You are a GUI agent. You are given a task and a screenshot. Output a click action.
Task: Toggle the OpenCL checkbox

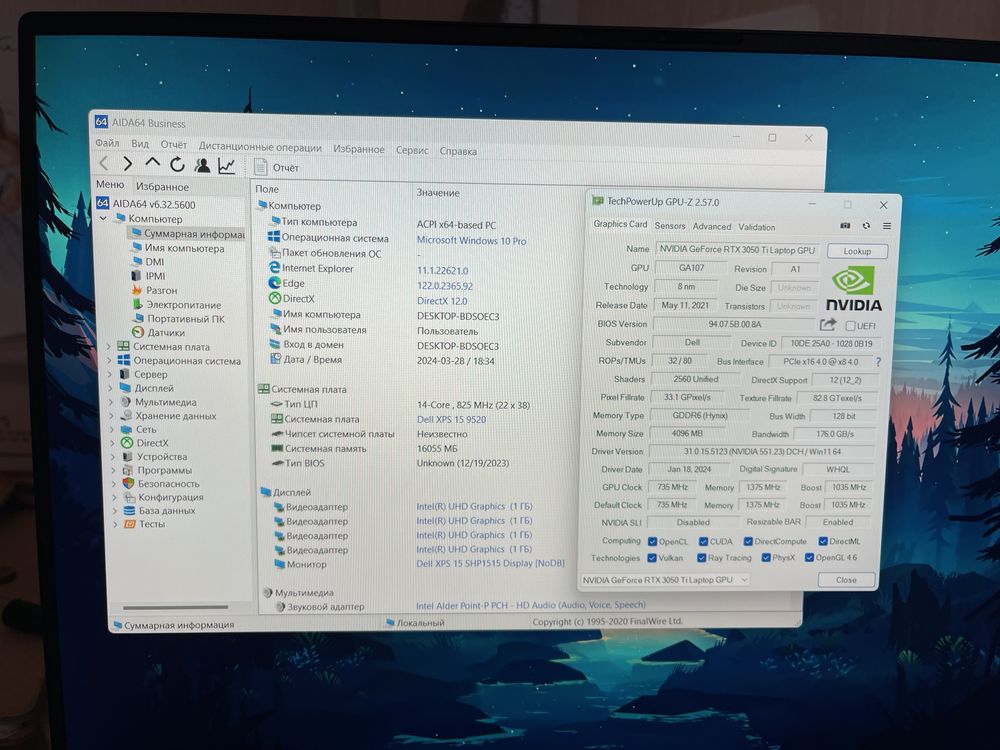[652, 541]
